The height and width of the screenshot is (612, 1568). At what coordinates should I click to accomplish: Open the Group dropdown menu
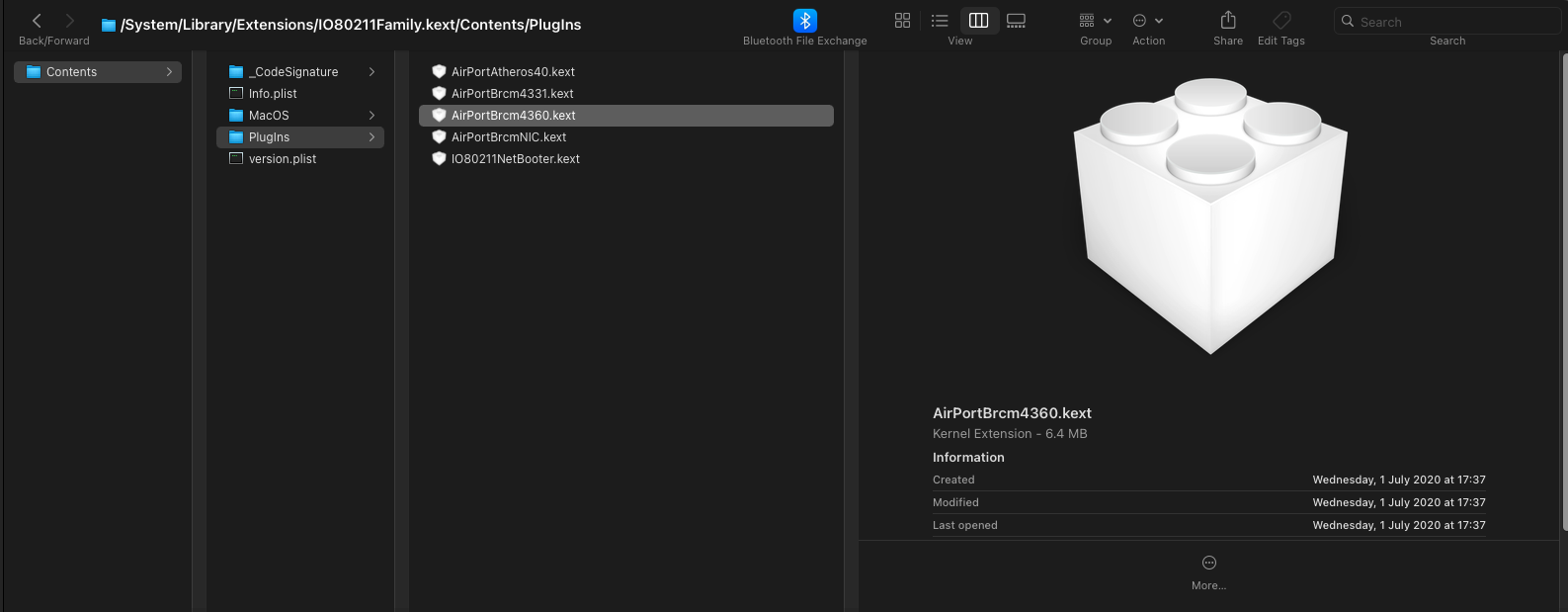(1095, 21)
